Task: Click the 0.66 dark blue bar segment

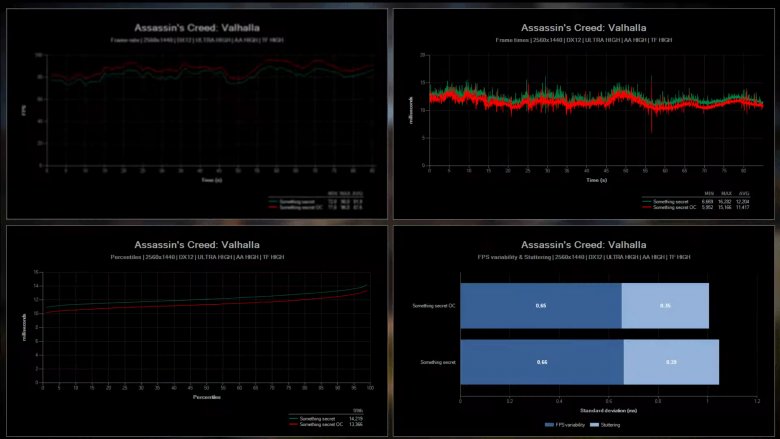Action: [542, 362]
